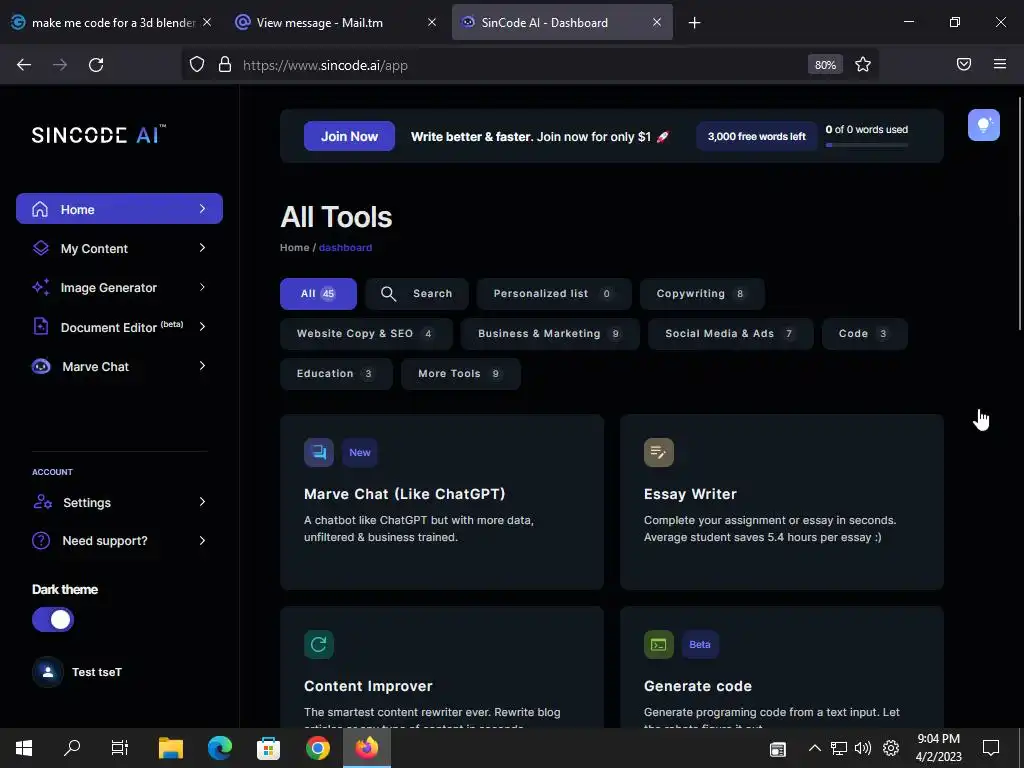Expand the Image Generator chevron

pyautogui.click(x=202, y=287)
